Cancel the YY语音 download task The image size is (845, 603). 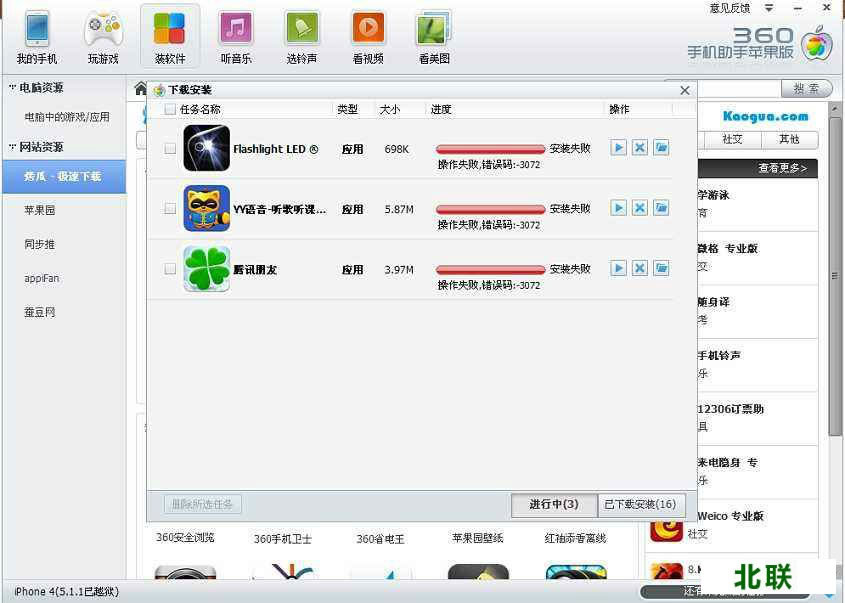click(x=640, y=208)
